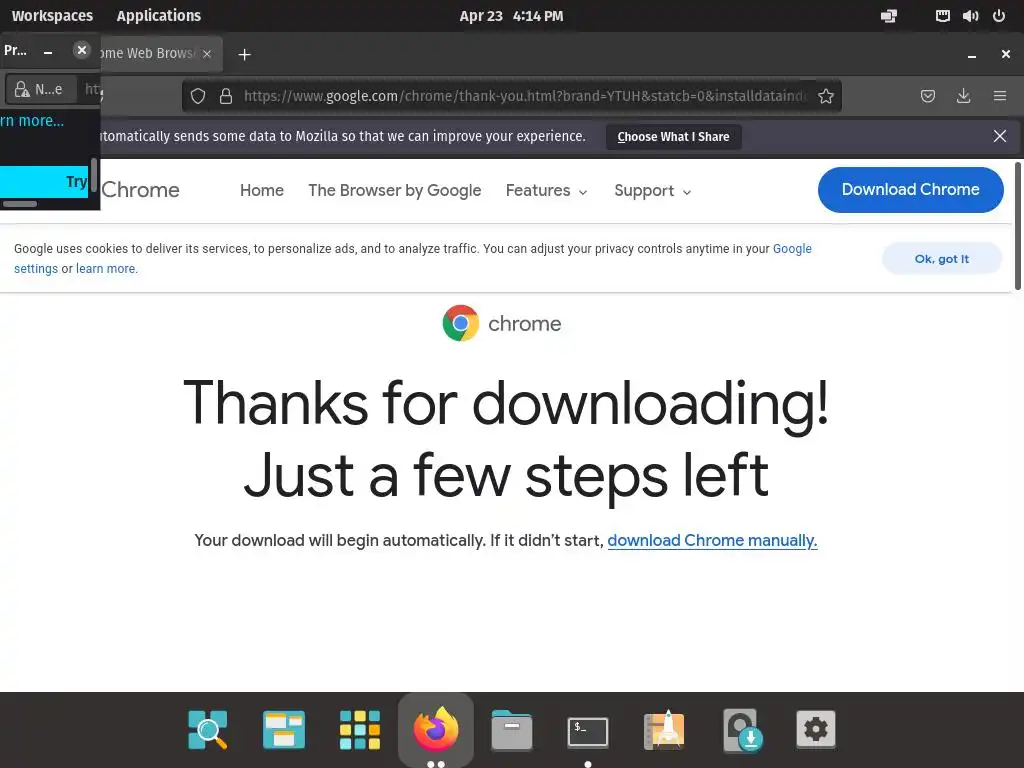Close the small private window

point(82,50)
